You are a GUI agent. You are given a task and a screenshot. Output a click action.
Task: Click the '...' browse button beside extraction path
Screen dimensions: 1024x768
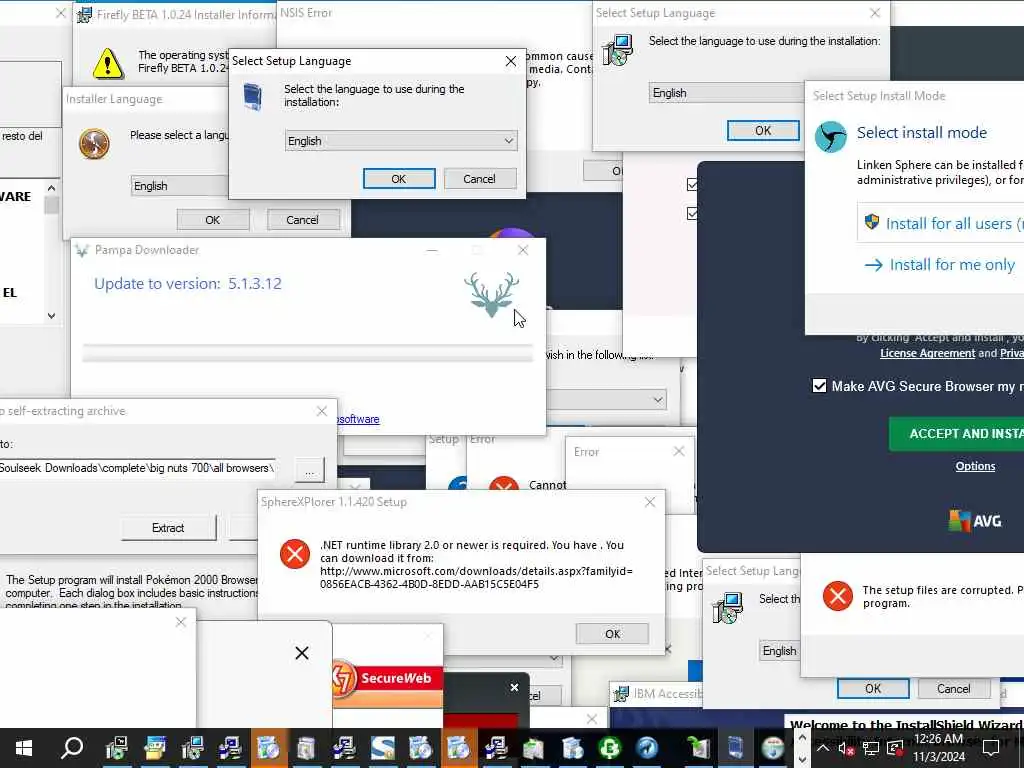(x=310, y=470)
